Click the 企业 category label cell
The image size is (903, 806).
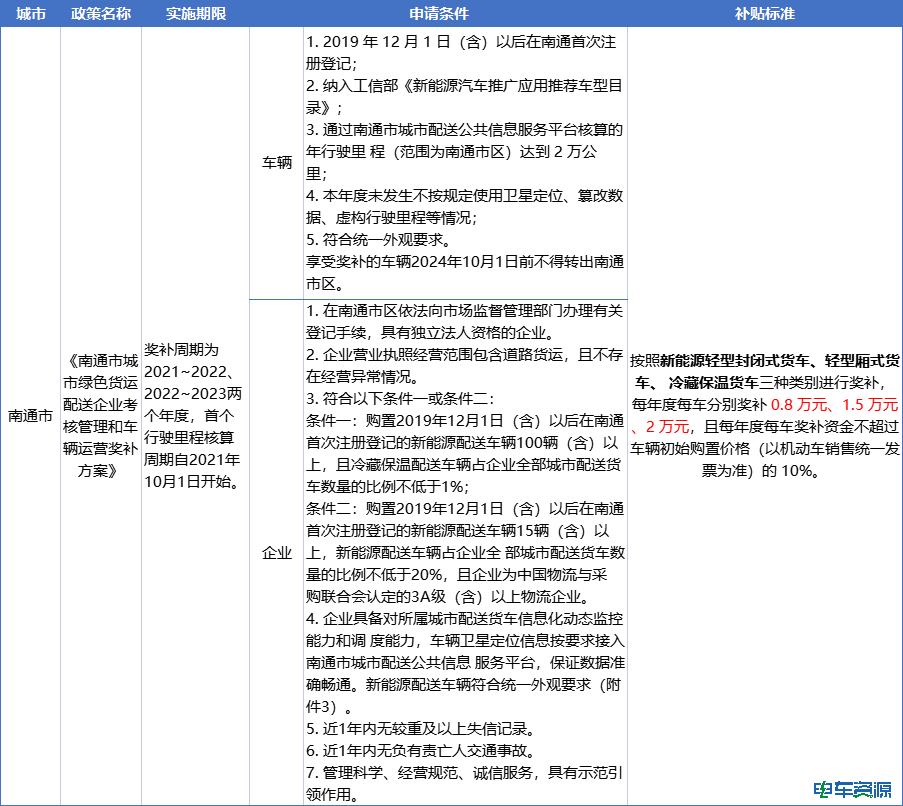point(276,552)
